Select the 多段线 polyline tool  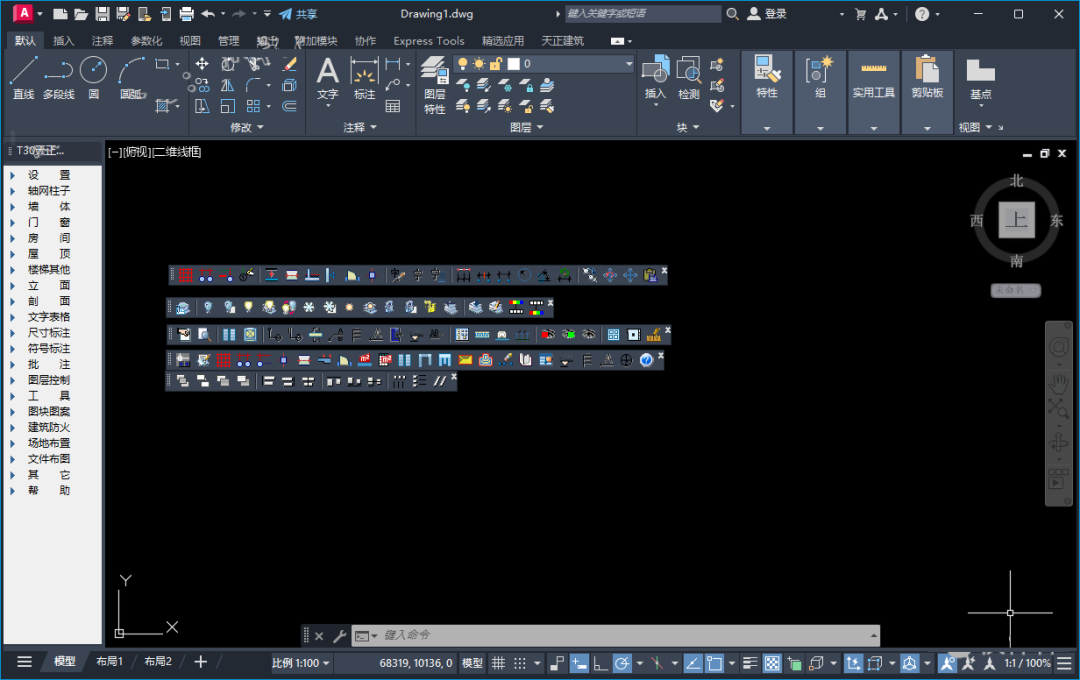[x=59, y=78]
